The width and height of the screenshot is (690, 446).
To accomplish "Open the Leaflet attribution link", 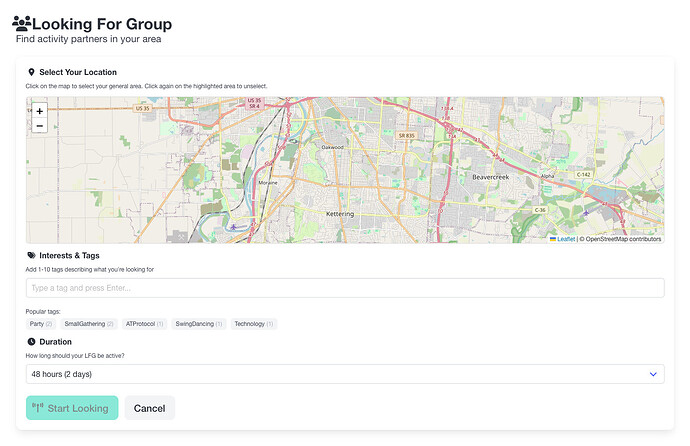I will 565,239.
